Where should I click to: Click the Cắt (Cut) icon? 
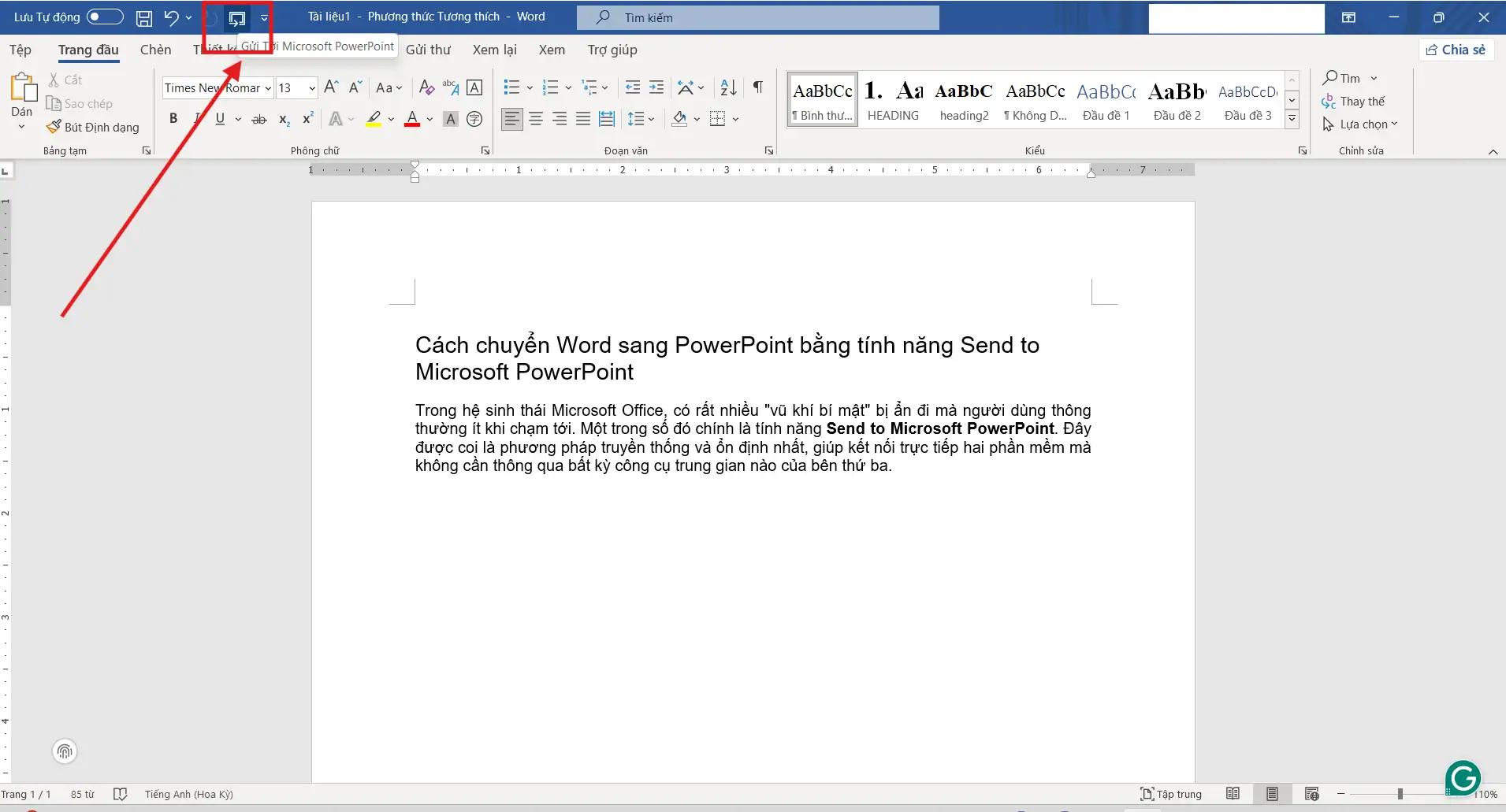click(x=54, y=79)
